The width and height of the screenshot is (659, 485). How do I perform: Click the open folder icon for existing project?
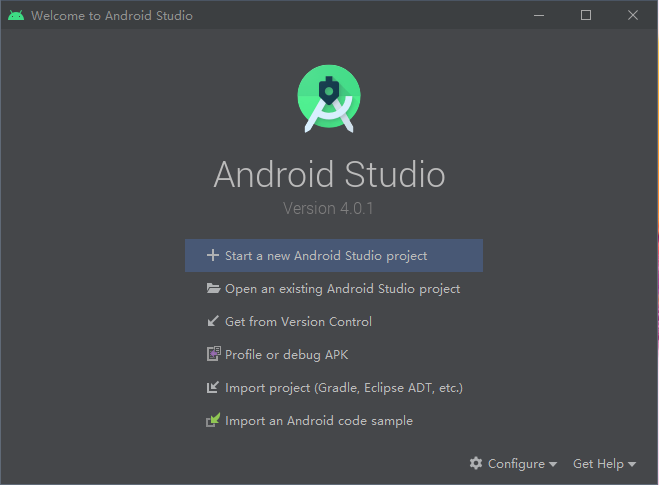pyautogui.click(x=213, y=288)
